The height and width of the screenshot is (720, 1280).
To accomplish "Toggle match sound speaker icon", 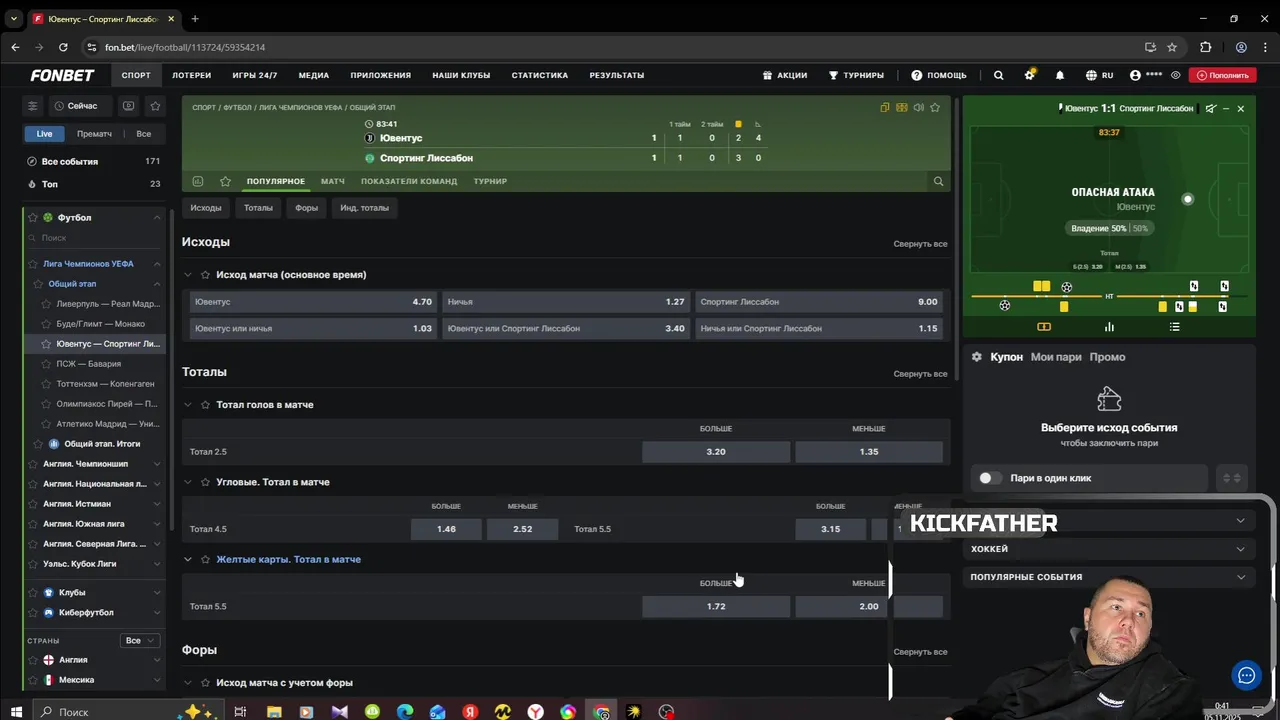I will click(918, 107).
